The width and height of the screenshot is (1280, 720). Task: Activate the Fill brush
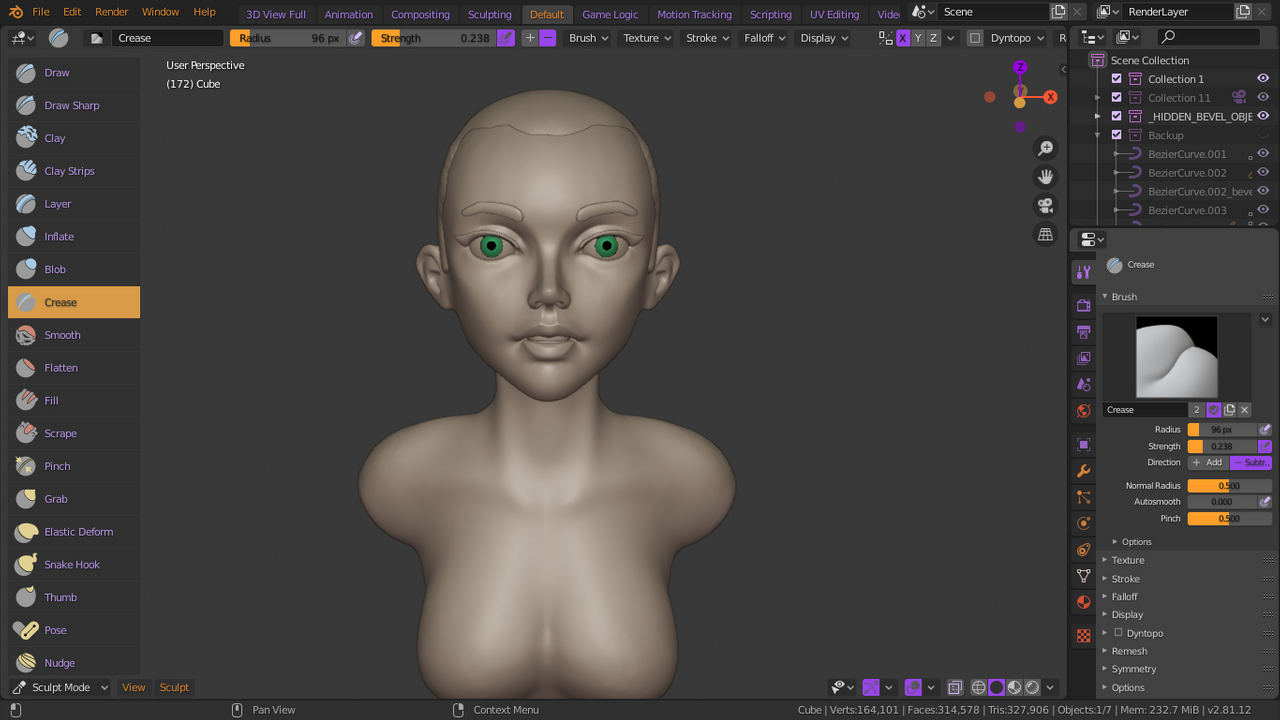point(74,401)
